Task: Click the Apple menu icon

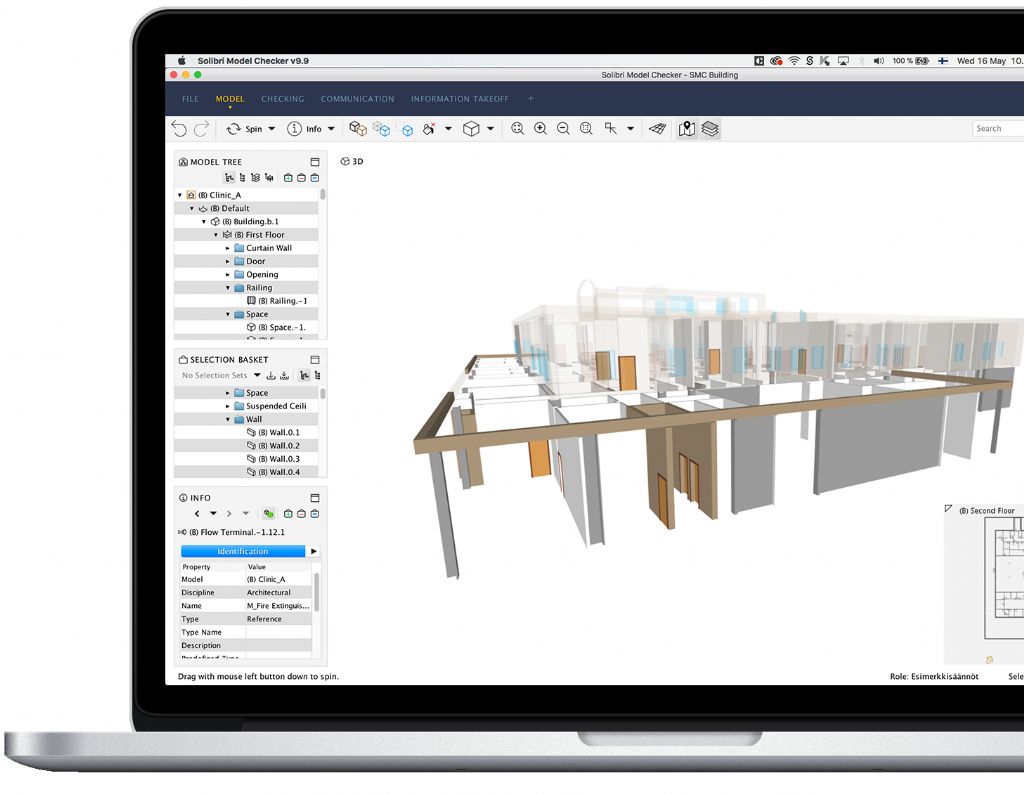Action: click(x=182, y=61)
